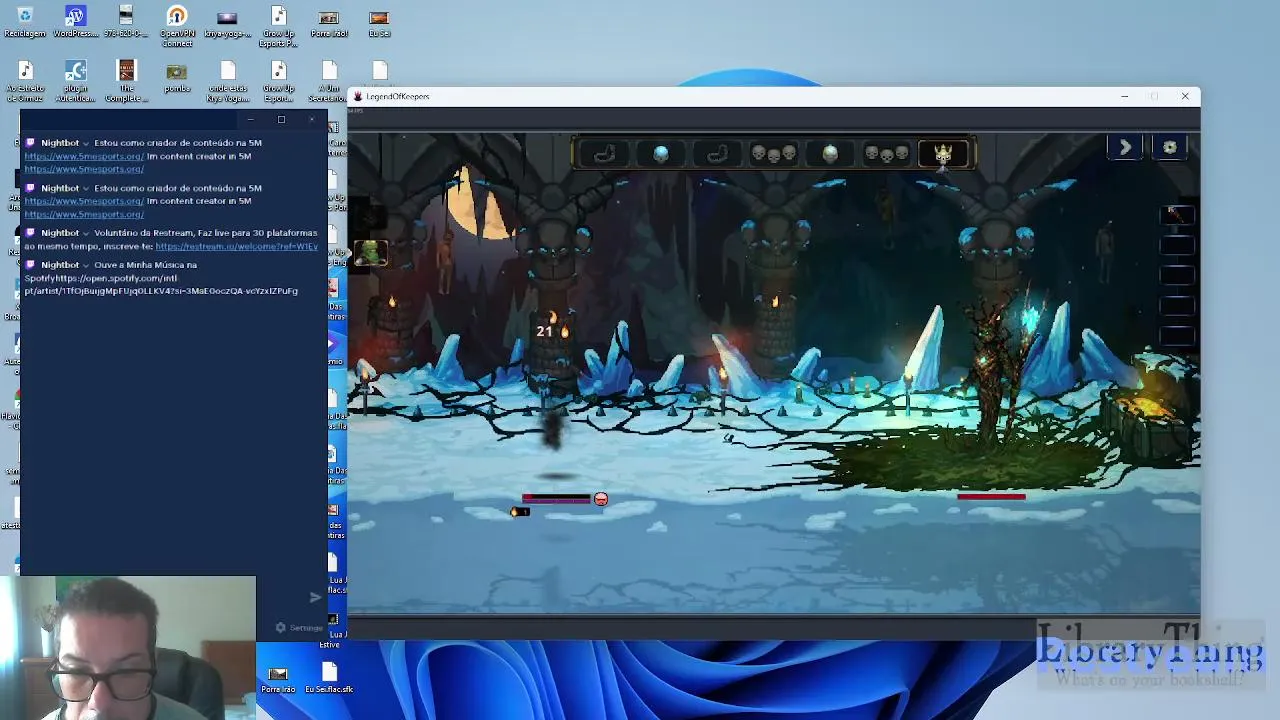
Task: Select bottom 'Porra Irão' desktop thumbnail
Action: tap(278, 678)
